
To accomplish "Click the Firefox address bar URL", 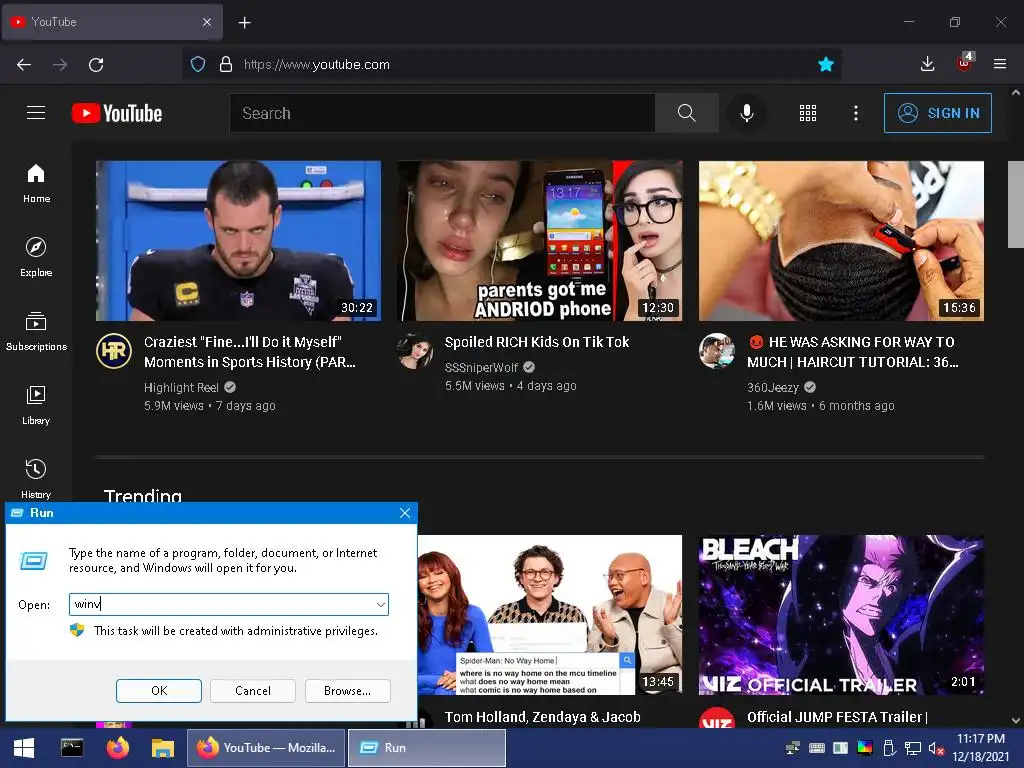I will click(x=316, y=65).
